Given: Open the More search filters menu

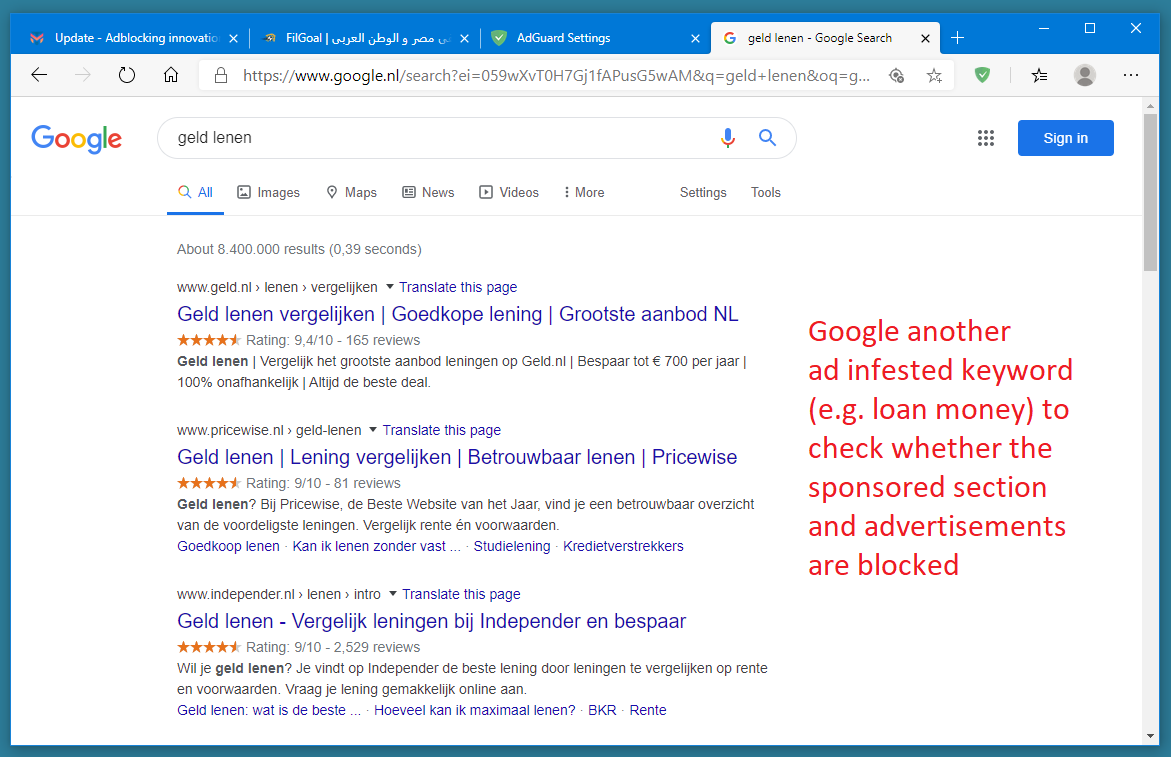Looking at the screenshot, I should click(584, 192).
